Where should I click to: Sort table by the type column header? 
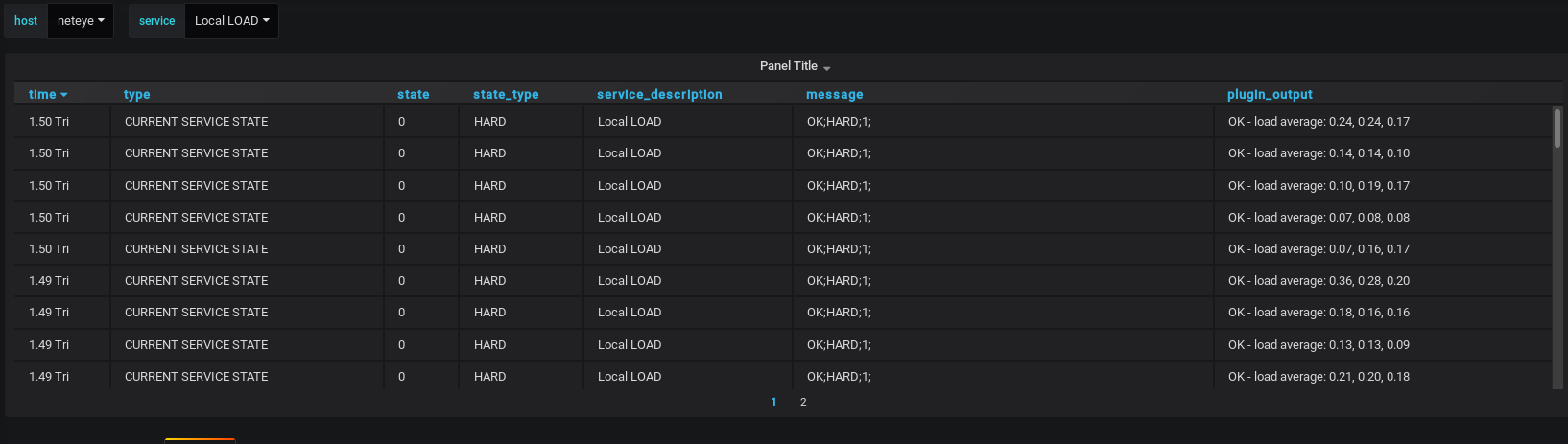(137, 94)
